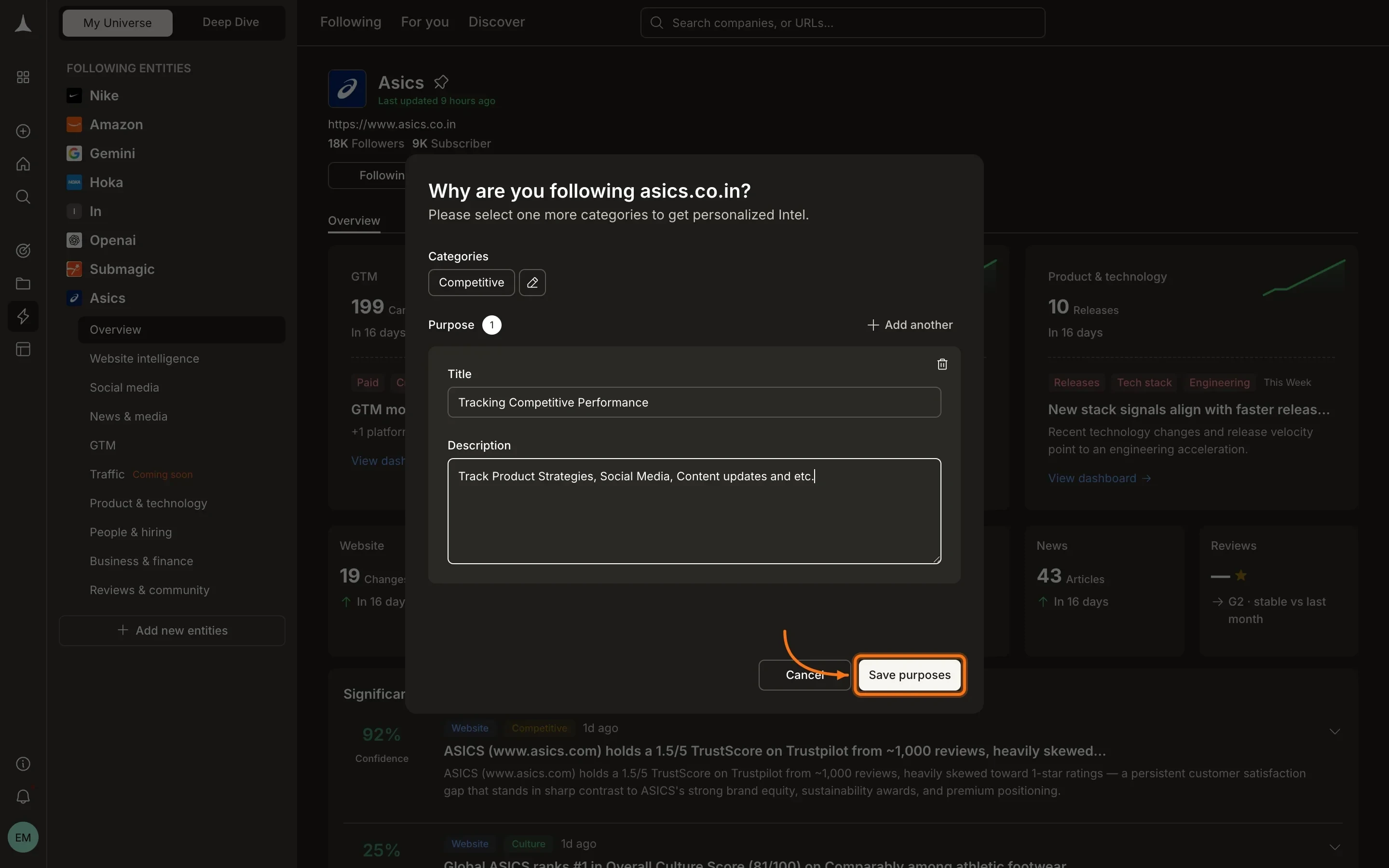Viewport: 1389px width, 868px height.
Task: Open the folder icon in left rail
Action: click(23, 283)
